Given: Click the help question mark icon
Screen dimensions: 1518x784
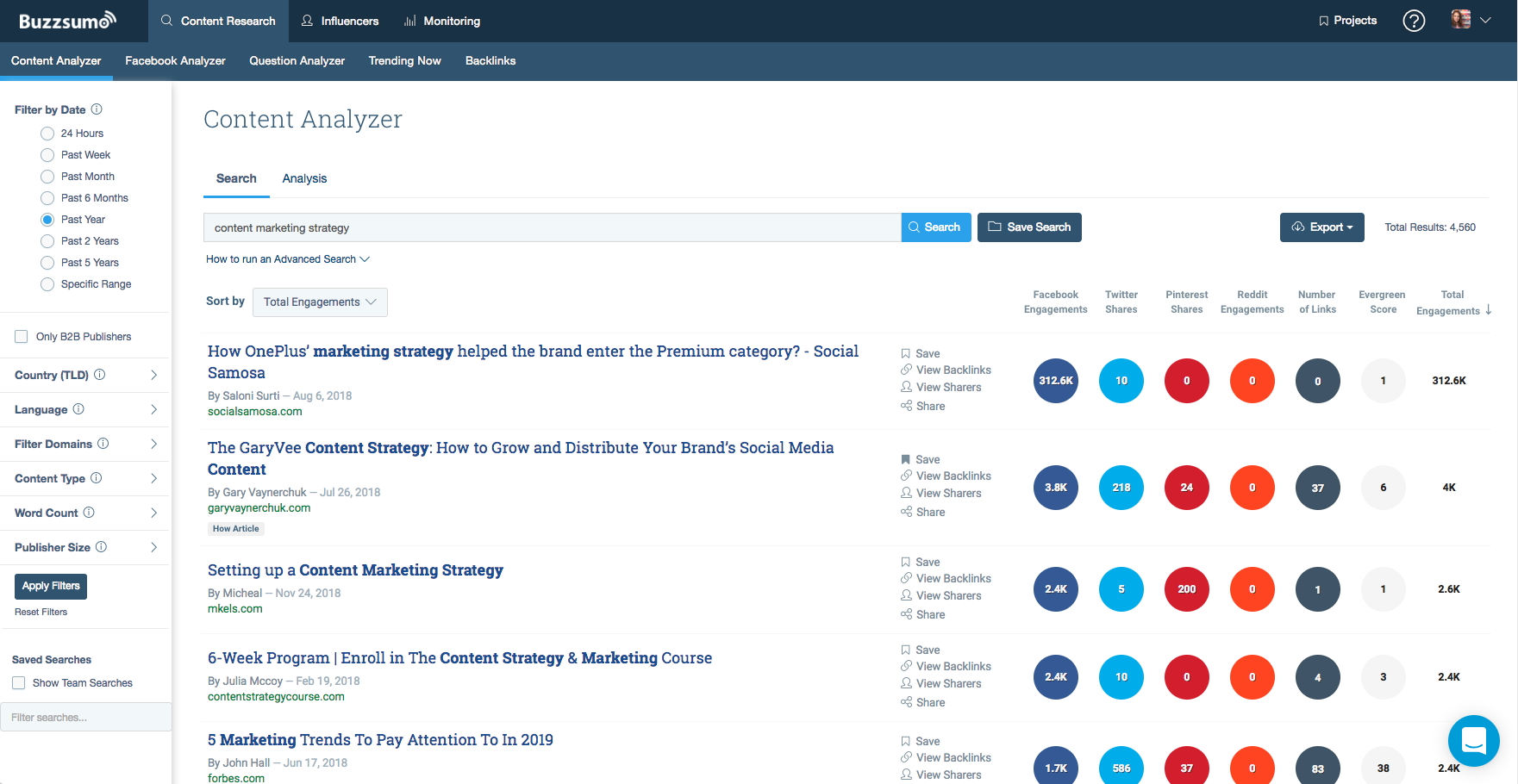Looking at the screenshot, I should (x=1414, y=21).
